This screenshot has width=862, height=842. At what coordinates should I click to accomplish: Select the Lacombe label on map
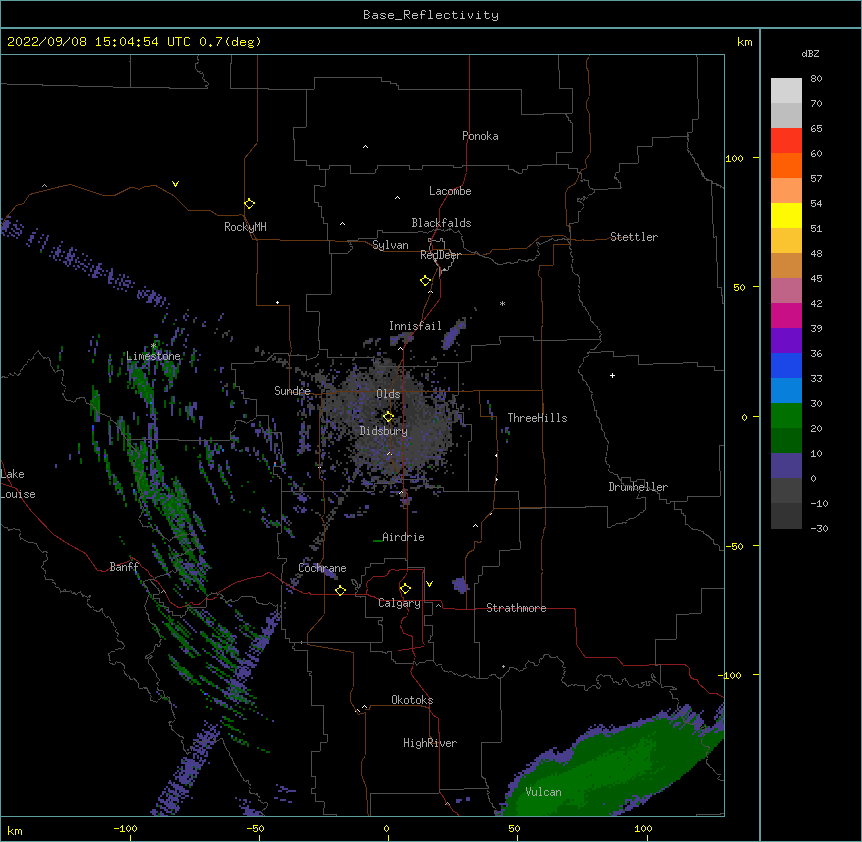tap(450, 191)
